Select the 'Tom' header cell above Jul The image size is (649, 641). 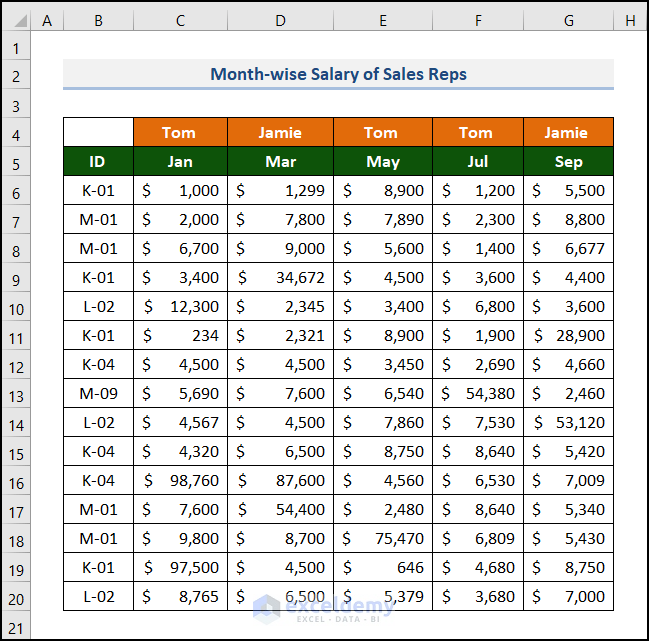pyautogui.click(x=478, y=132)
